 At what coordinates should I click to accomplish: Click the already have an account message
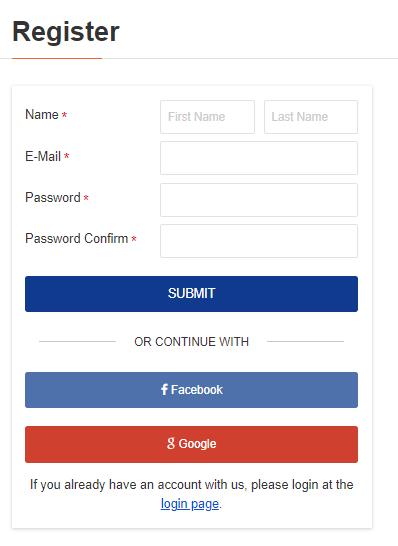192,494
